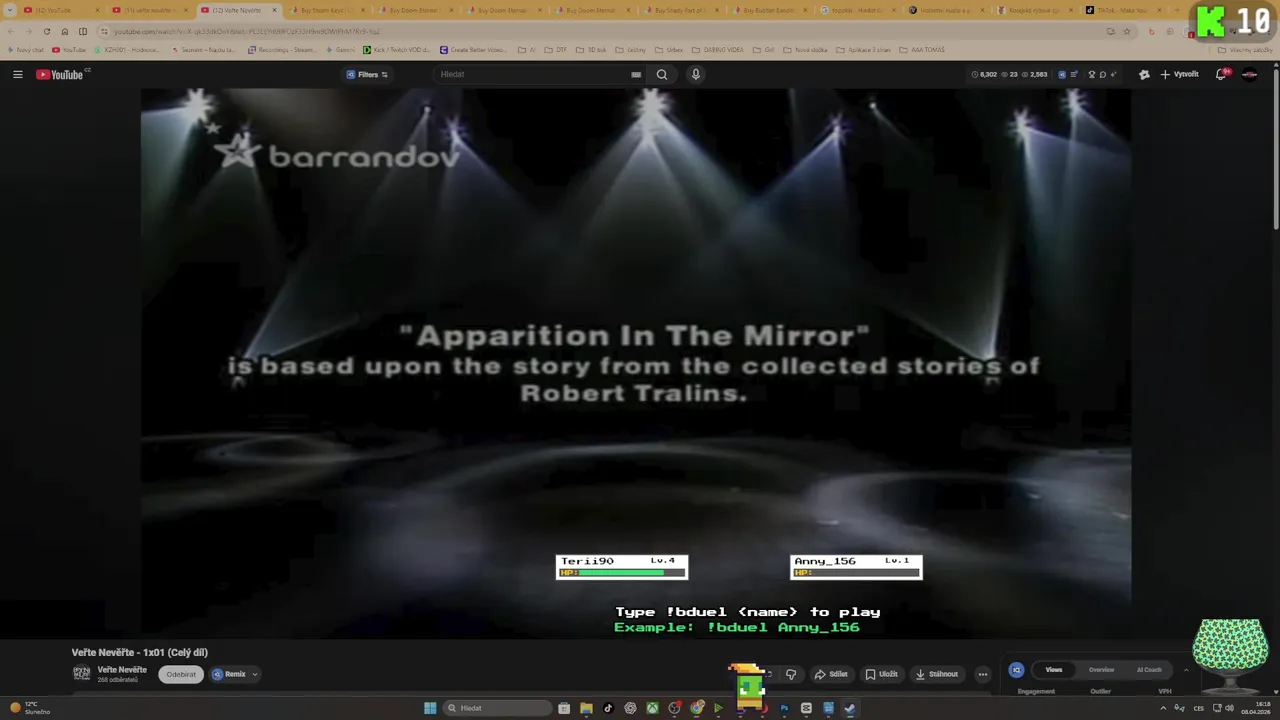This screenshot has width=1280, height=720.
Task: Reload the page in the browser
Action: coord(46,31)
